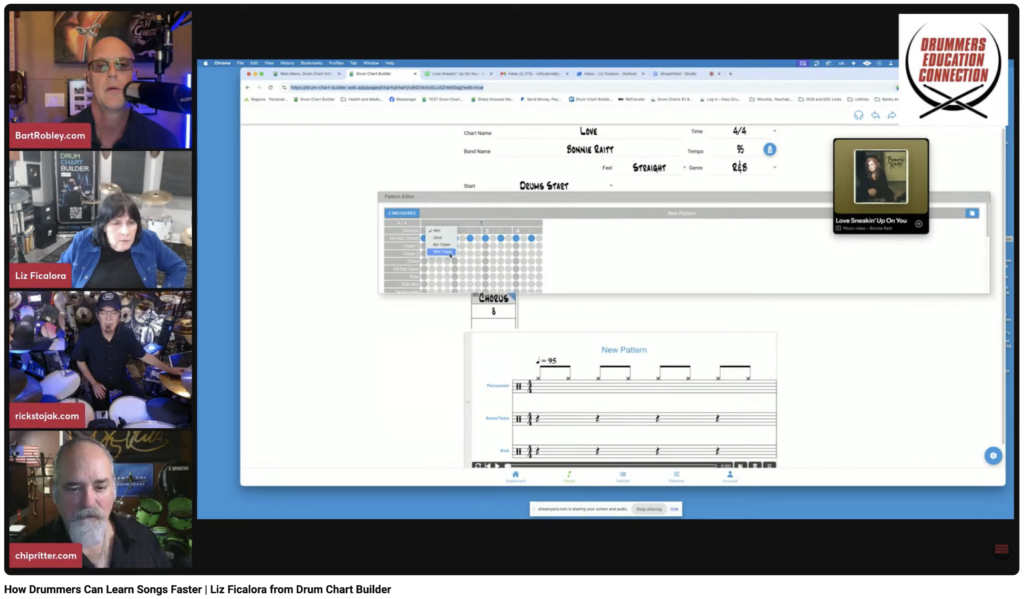Image resolution: width=1024 pixels, height=599 pixels.
Task: Select the highlighted 16th Triplet division option
Action: point(442,251)
